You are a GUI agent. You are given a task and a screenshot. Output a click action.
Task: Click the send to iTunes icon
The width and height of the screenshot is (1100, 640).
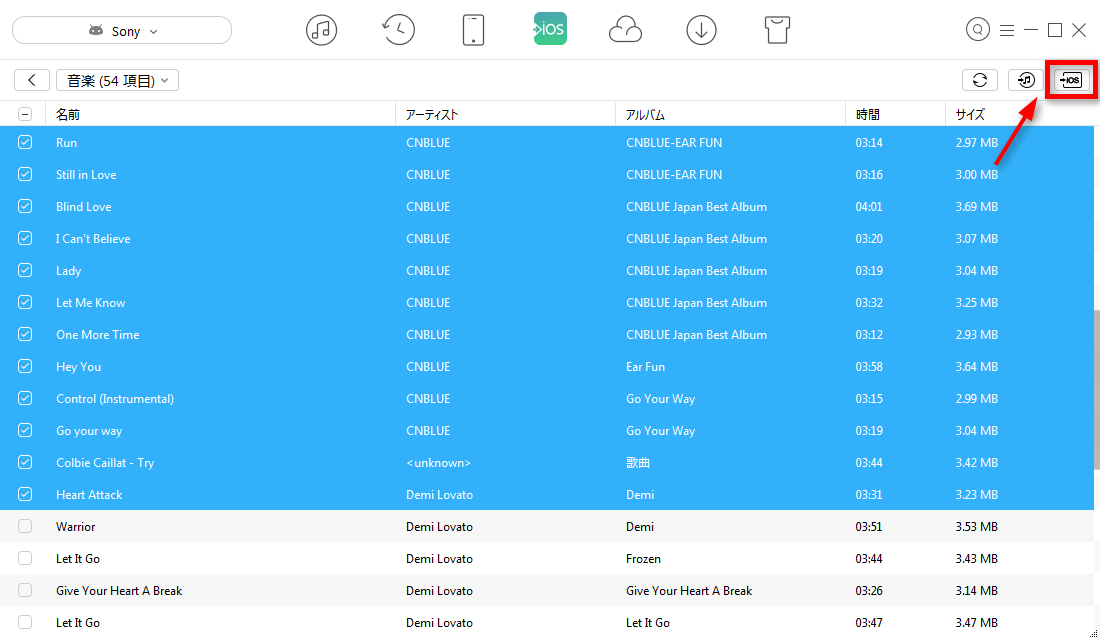(1026, 80)
